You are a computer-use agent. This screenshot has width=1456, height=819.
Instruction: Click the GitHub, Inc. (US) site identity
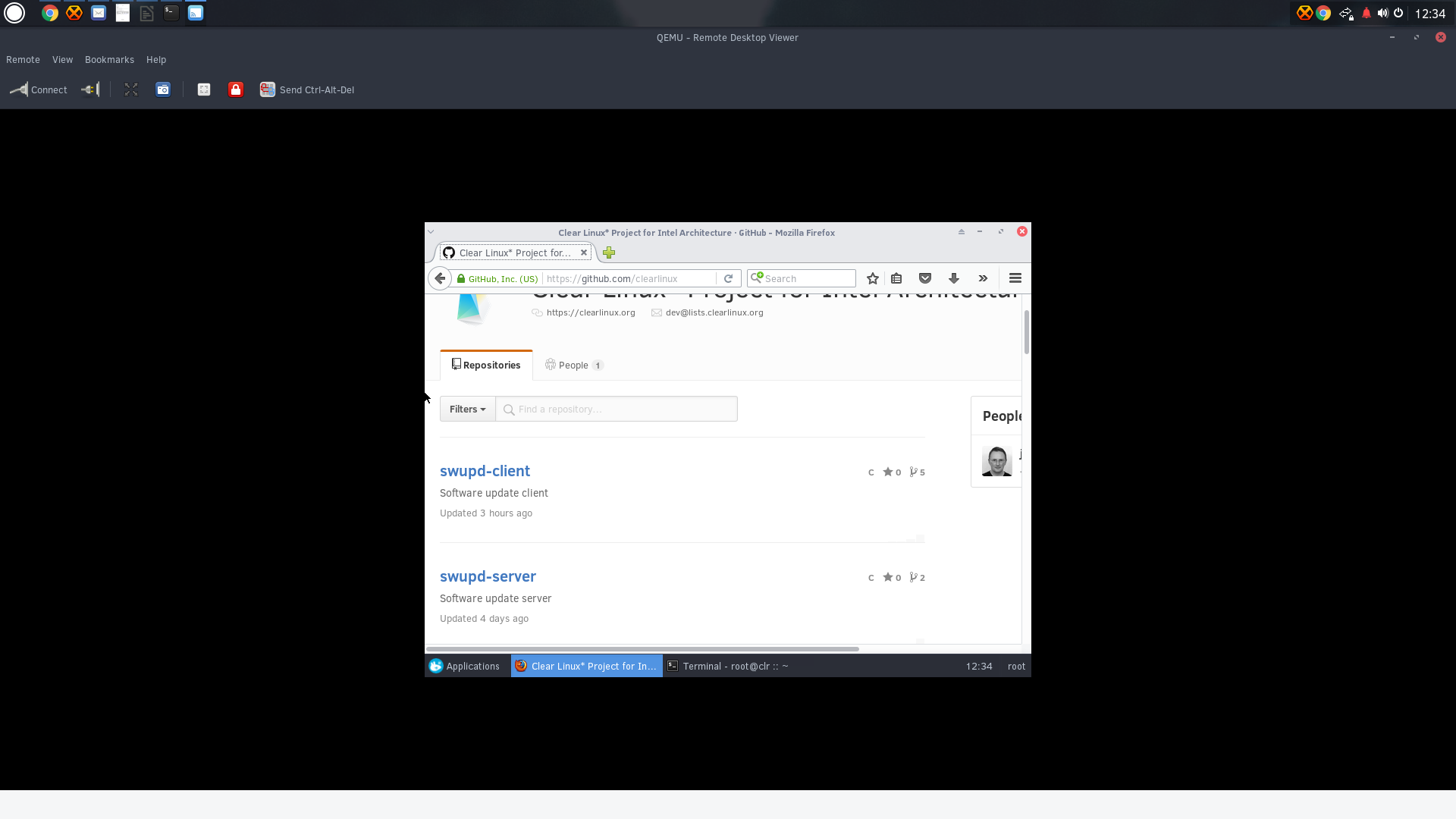[497, 278]
